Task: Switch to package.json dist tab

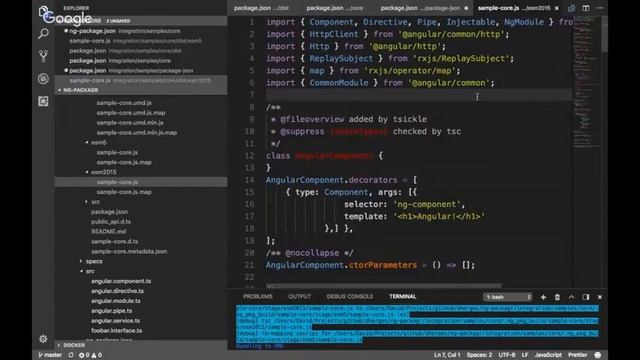Action: coord(261,8)
